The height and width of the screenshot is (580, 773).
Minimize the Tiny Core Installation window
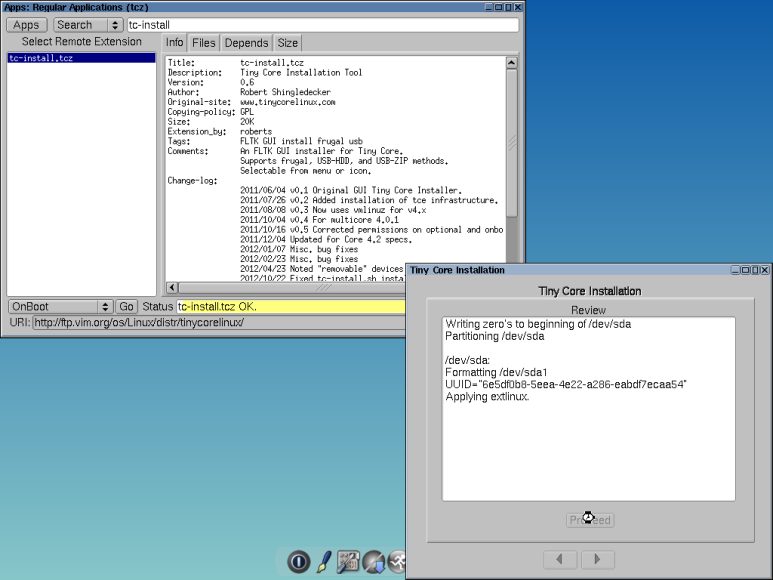click(x=735, y=270)
